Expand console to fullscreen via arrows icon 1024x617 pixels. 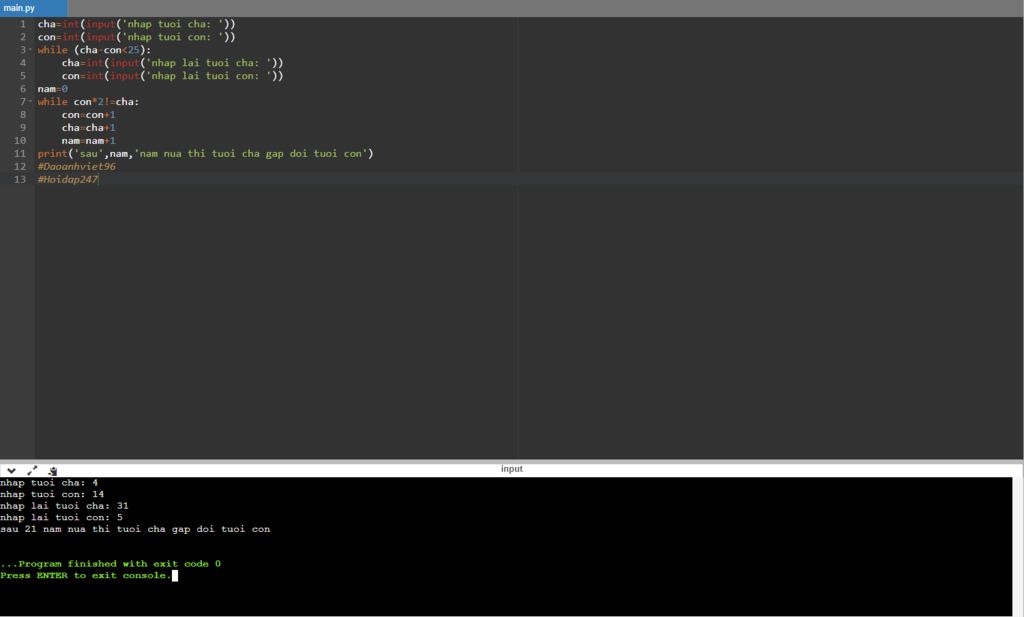[32, 470]
